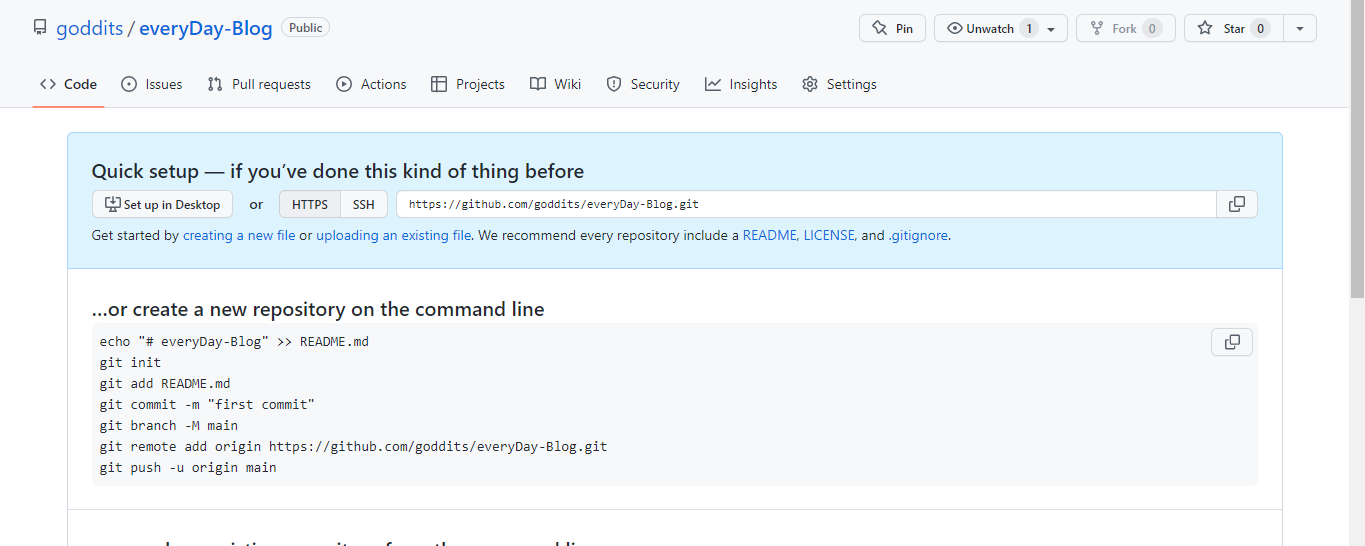Switch clone URL to SSH
This screenshot has height=546, width=1365.
364,204
